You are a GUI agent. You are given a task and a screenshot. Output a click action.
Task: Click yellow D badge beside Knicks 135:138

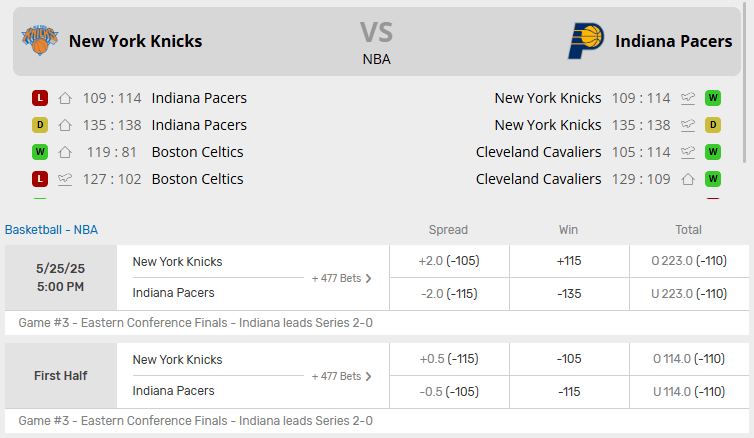pyautogui.click(x=40, y=125)
